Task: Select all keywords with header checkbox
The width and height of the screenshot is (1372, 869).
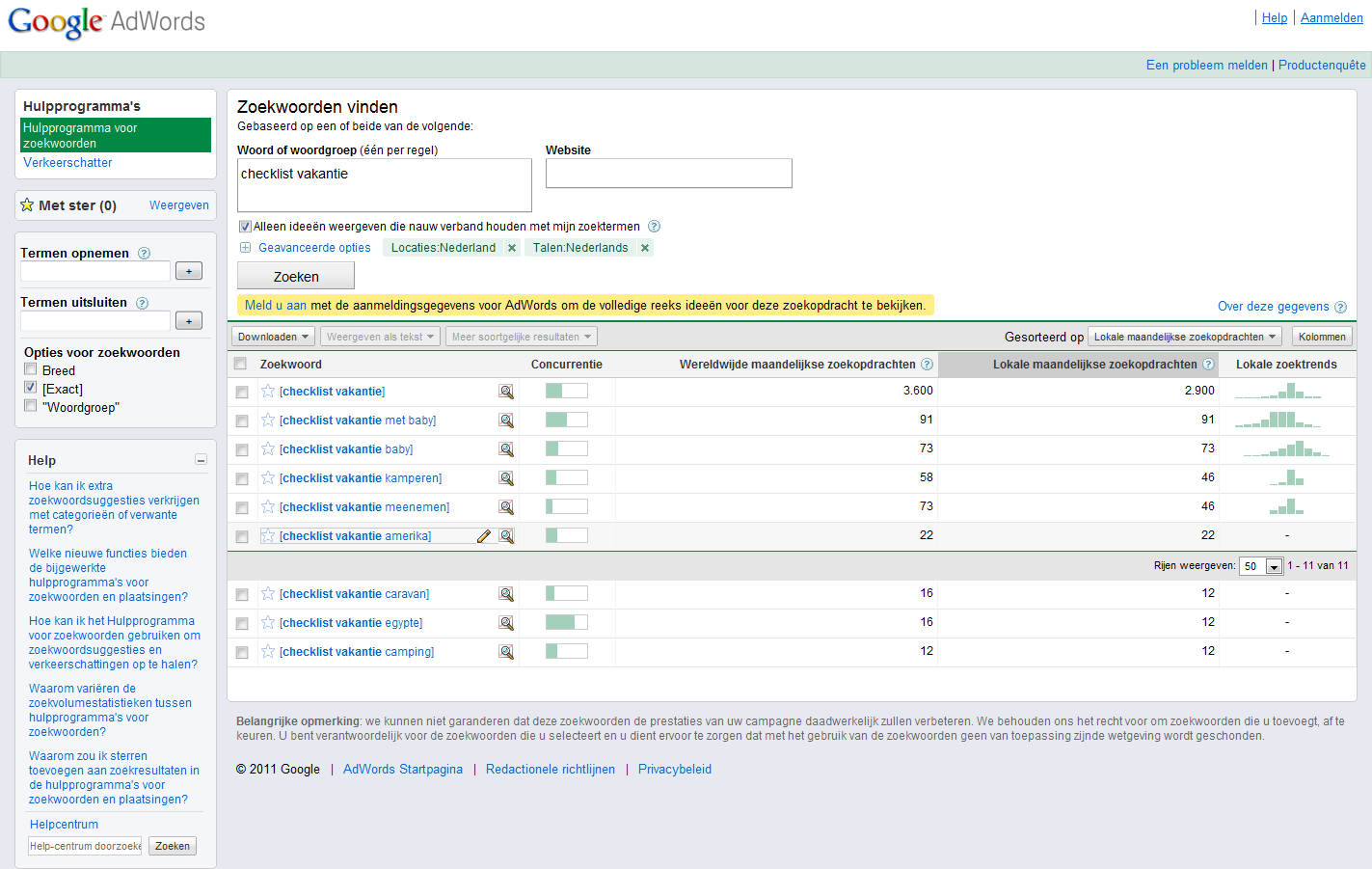Action: point(241,364)
